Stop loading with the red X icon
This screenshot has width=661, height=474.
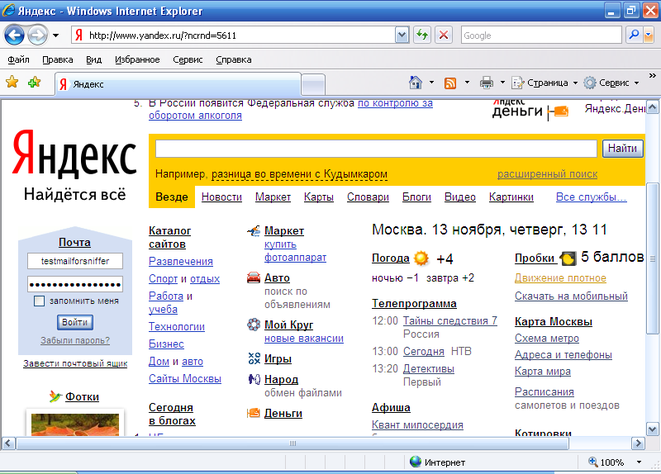(443, 35)
